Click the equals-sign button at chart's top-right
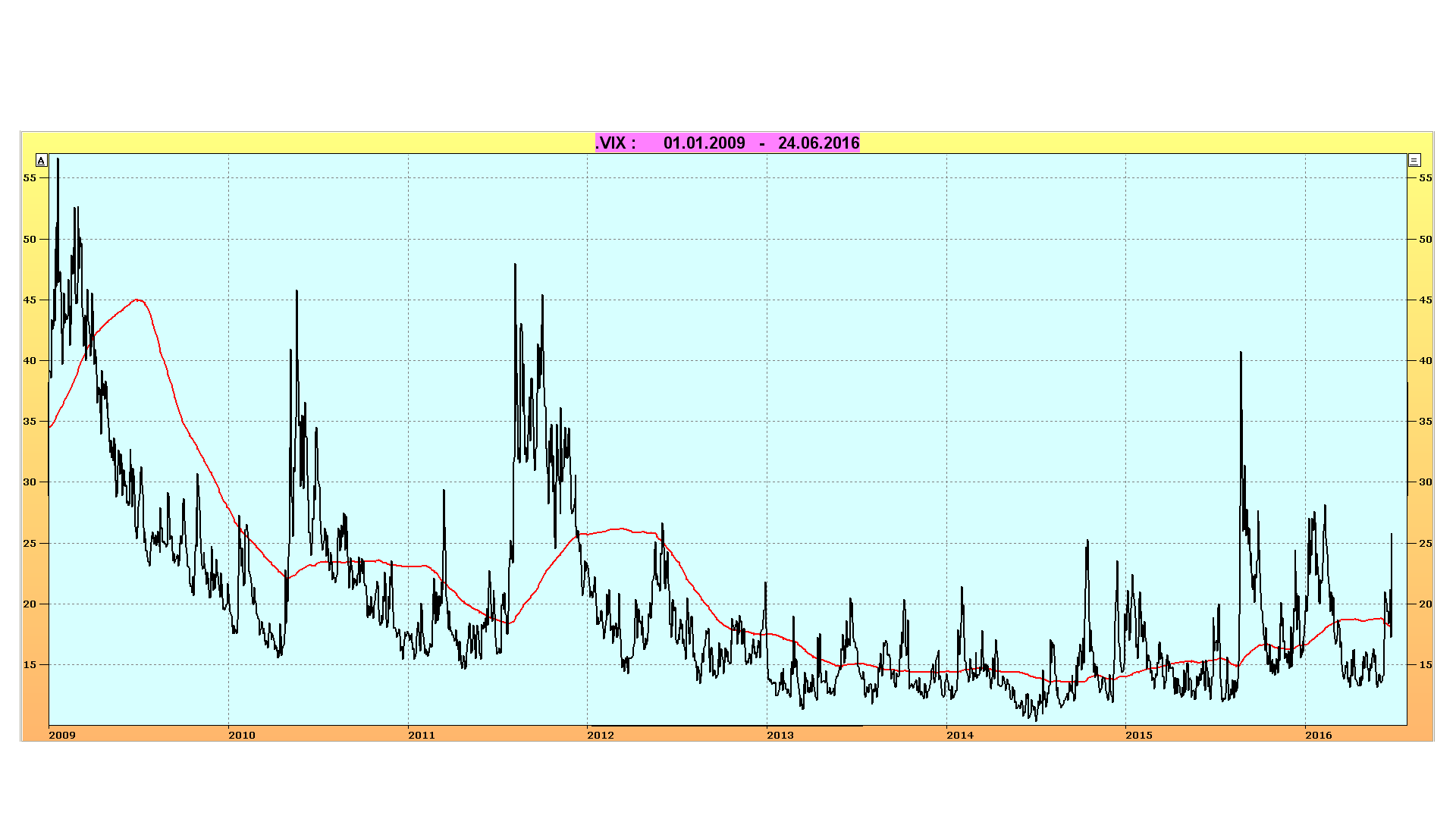The image size is (1456, 819). [x=1414, y=160]
